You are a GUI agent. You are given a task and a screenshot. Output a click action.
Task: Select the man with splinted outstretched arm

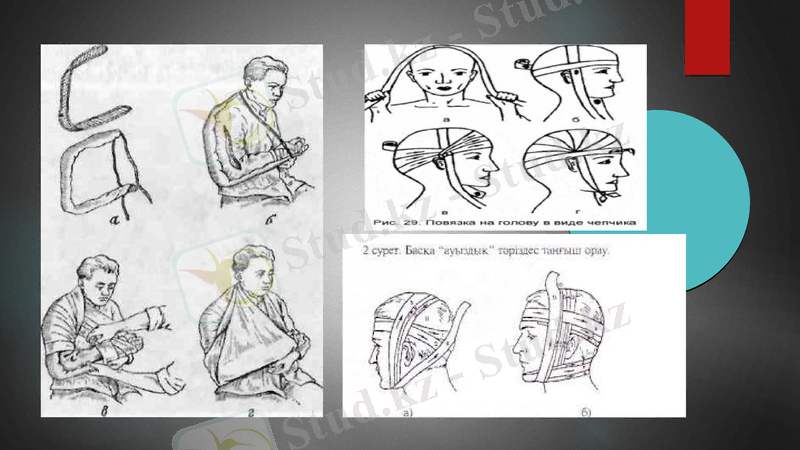pos(110,320)
